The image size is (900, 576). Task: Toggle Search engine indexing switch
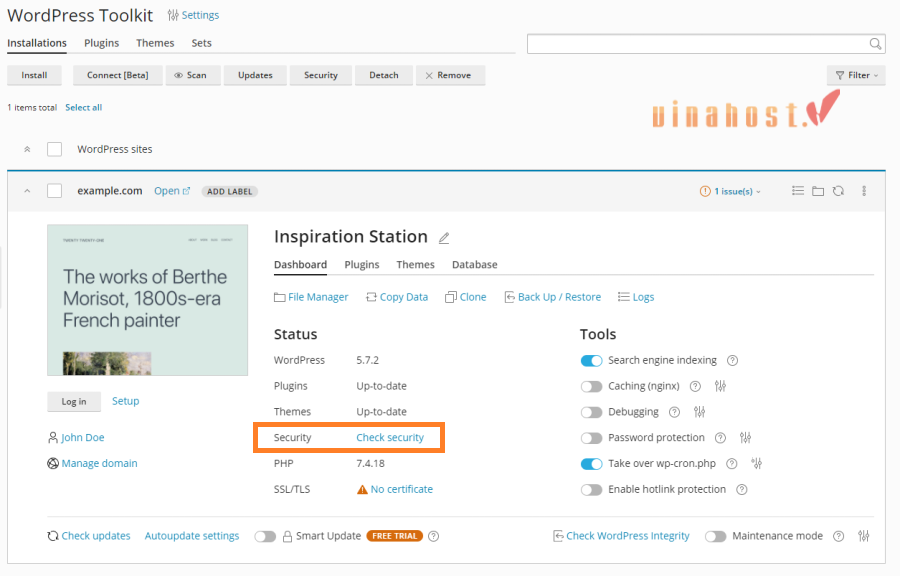[591, 360]
